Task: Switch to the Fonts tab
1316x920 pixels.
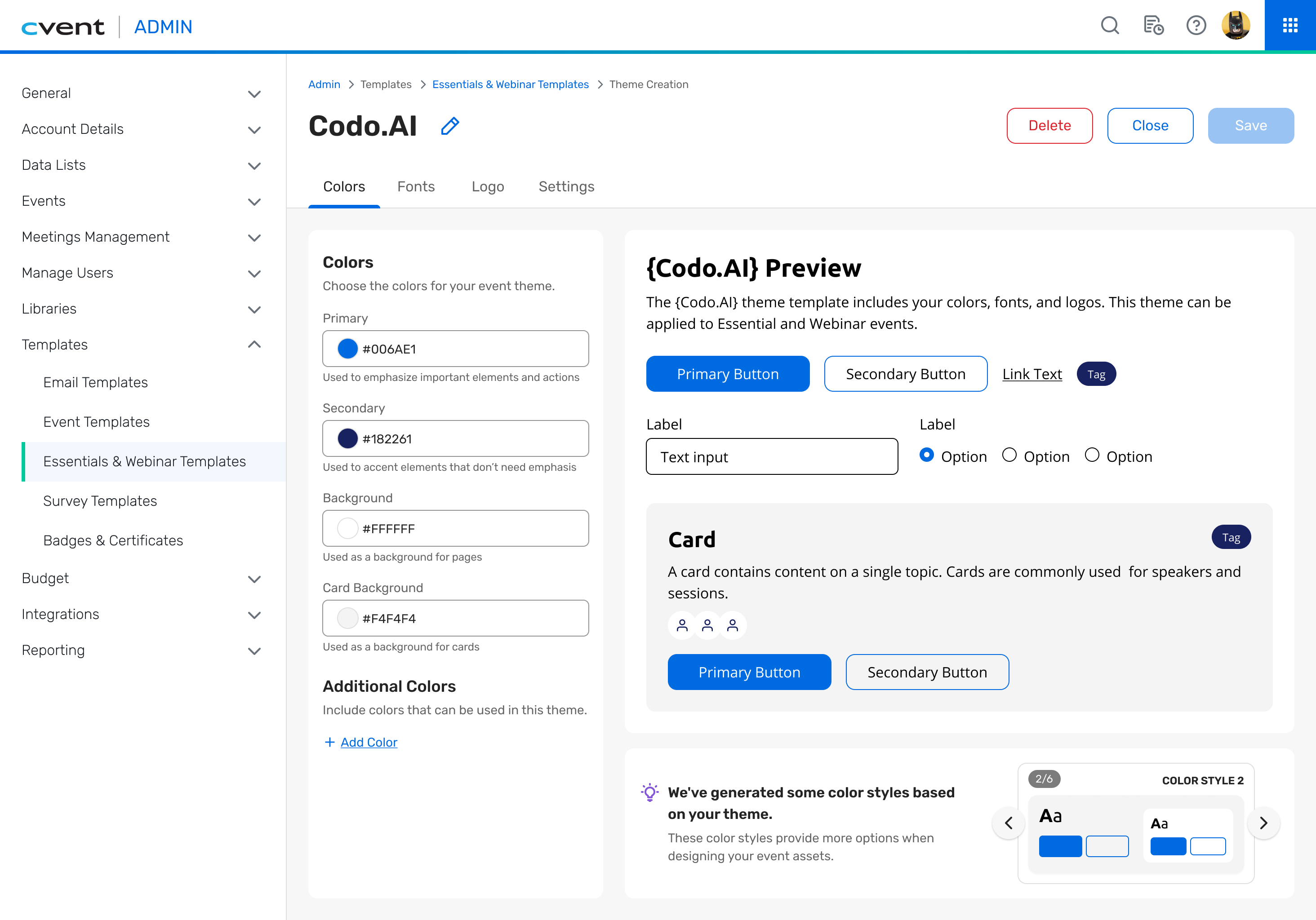Action: (x=416, y=187)
